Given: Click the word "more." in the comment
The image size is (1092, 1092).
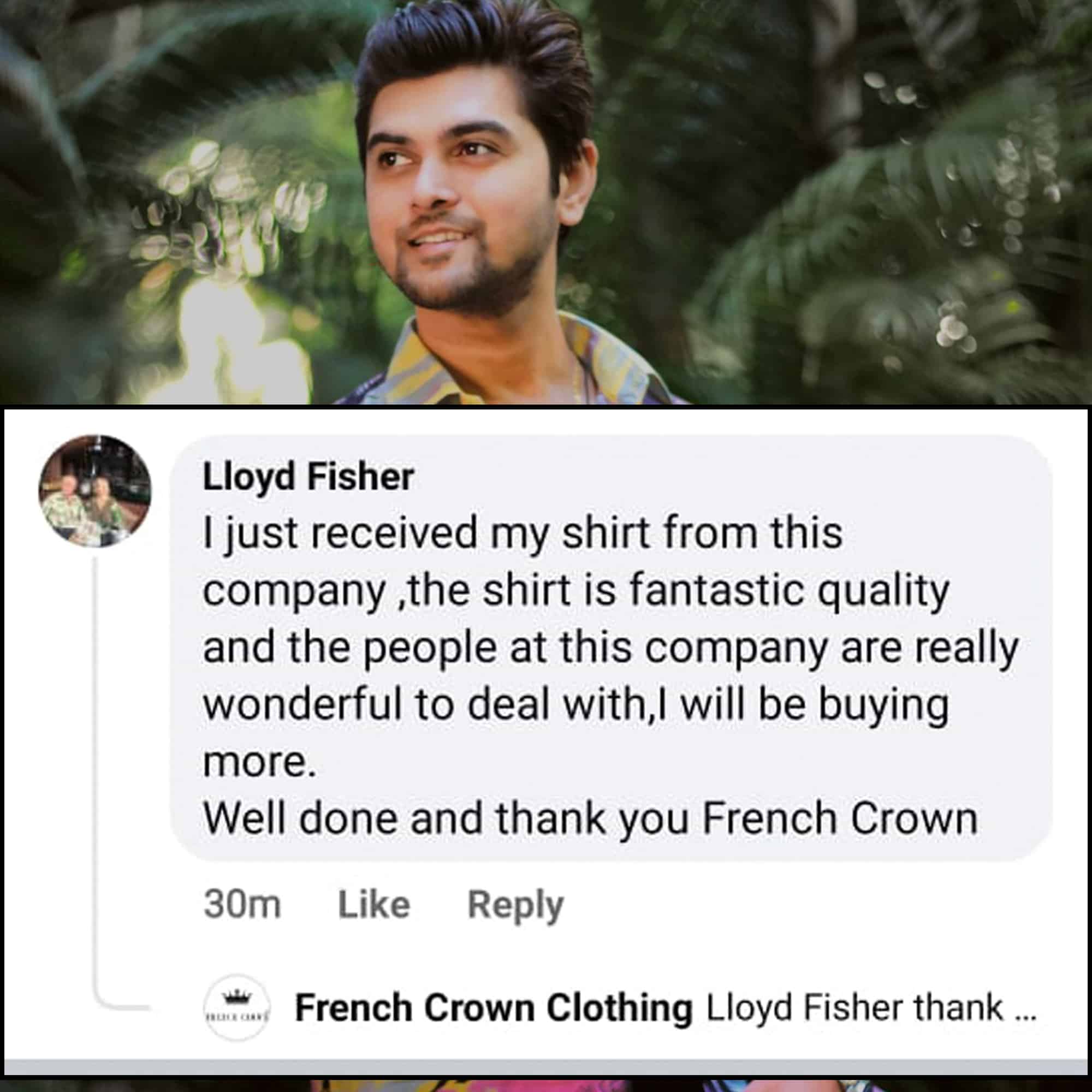Looking at the screenshot, I should click(x=259, y=762).
